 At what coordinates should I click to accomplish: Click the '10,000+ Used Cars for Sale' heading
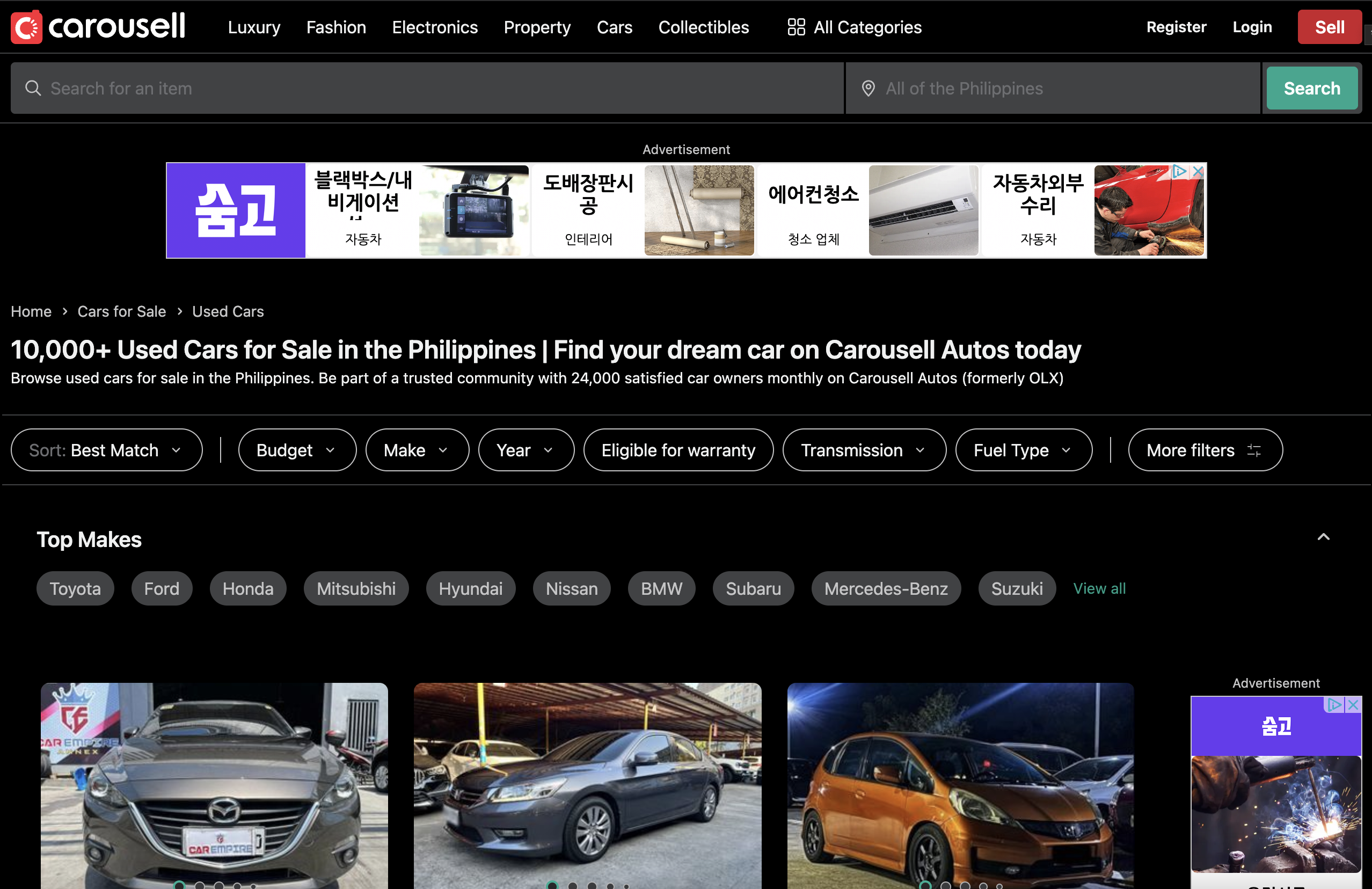point(546,350)
